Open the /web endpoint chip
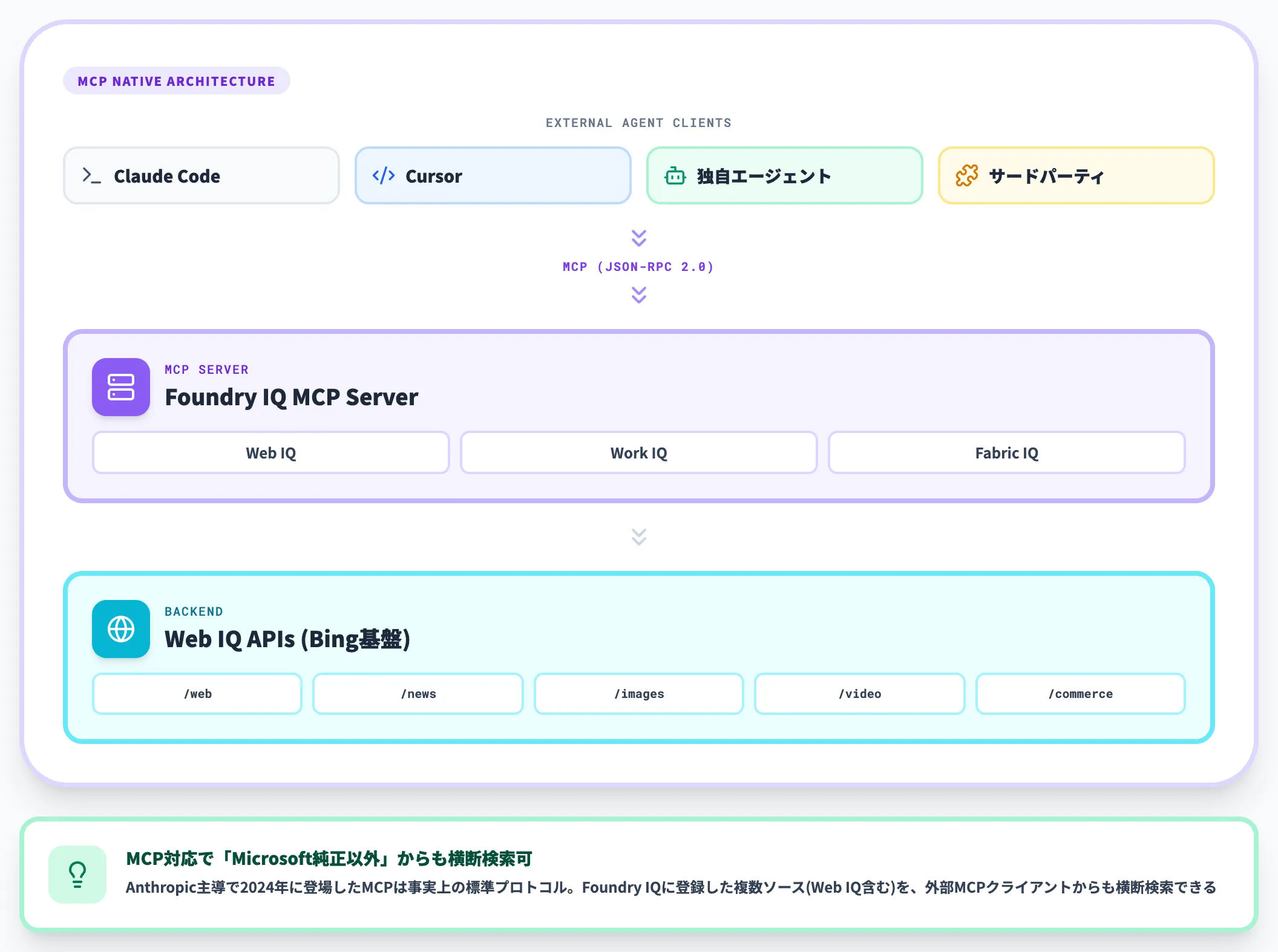1278x952 pixels. click(x=197, y=694)
